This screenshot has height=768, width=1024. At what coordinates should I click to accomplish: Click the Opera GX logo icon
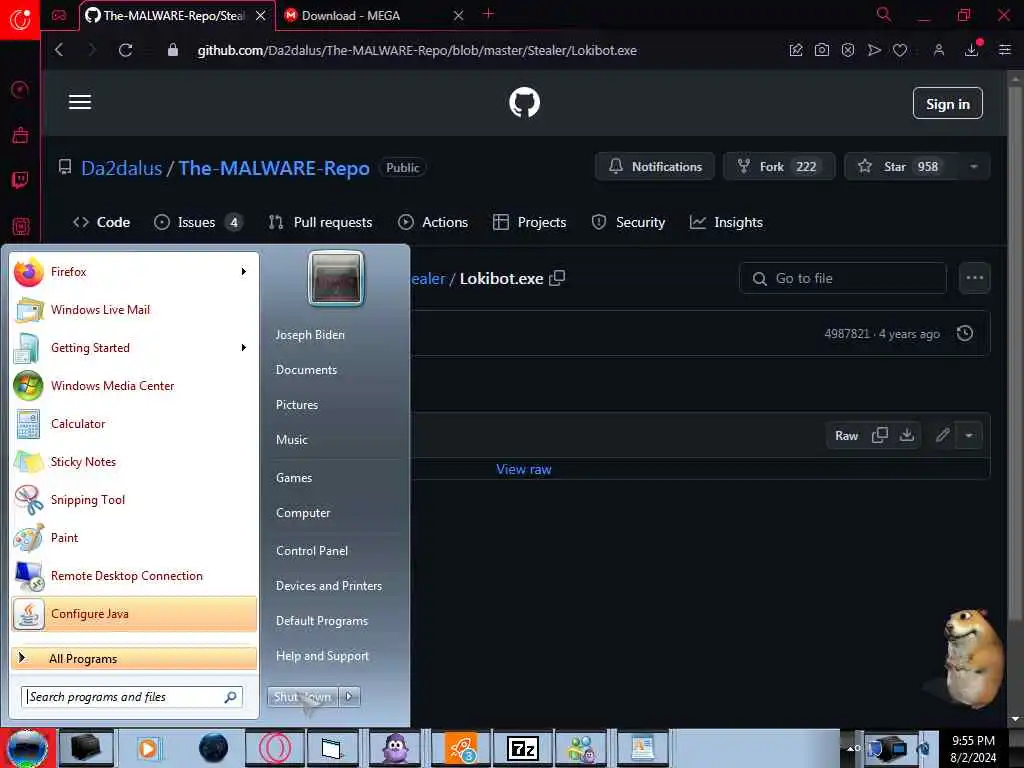click(20, 19)
